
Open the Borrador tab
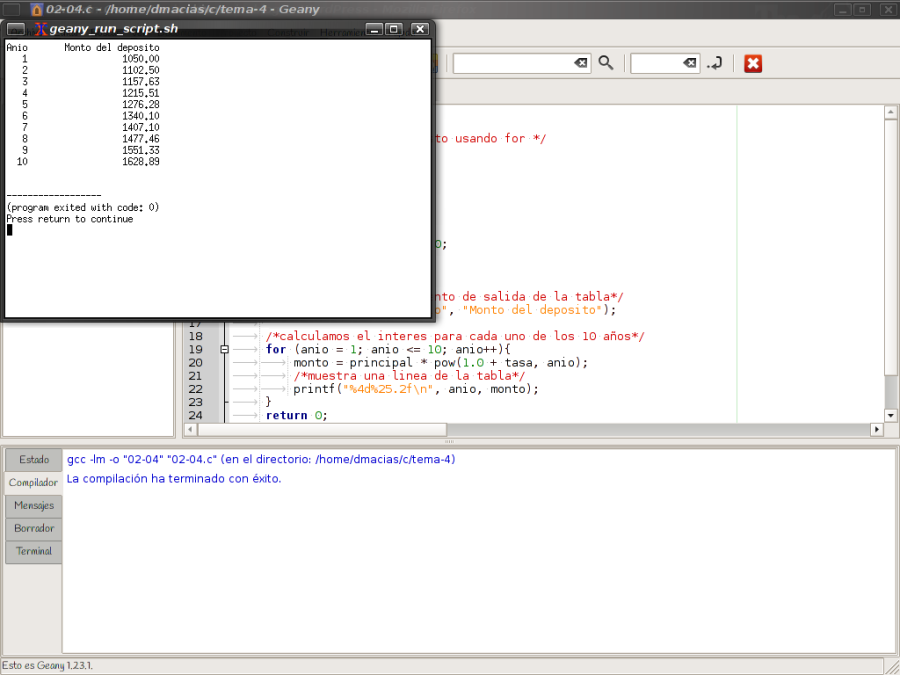pos(33,528)
